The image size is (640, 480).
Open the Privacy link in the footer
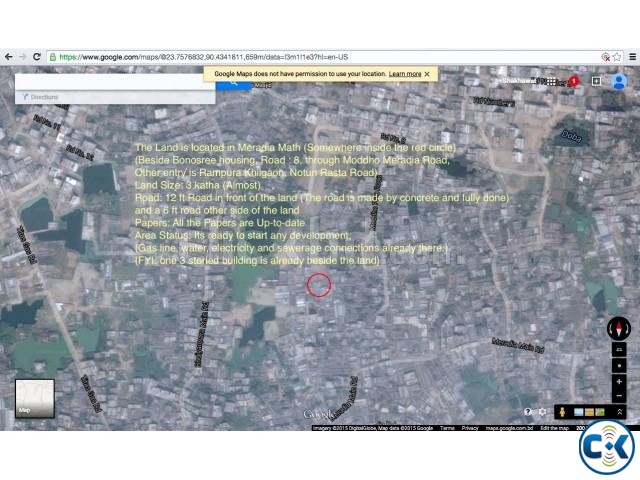tap(470, 428)
